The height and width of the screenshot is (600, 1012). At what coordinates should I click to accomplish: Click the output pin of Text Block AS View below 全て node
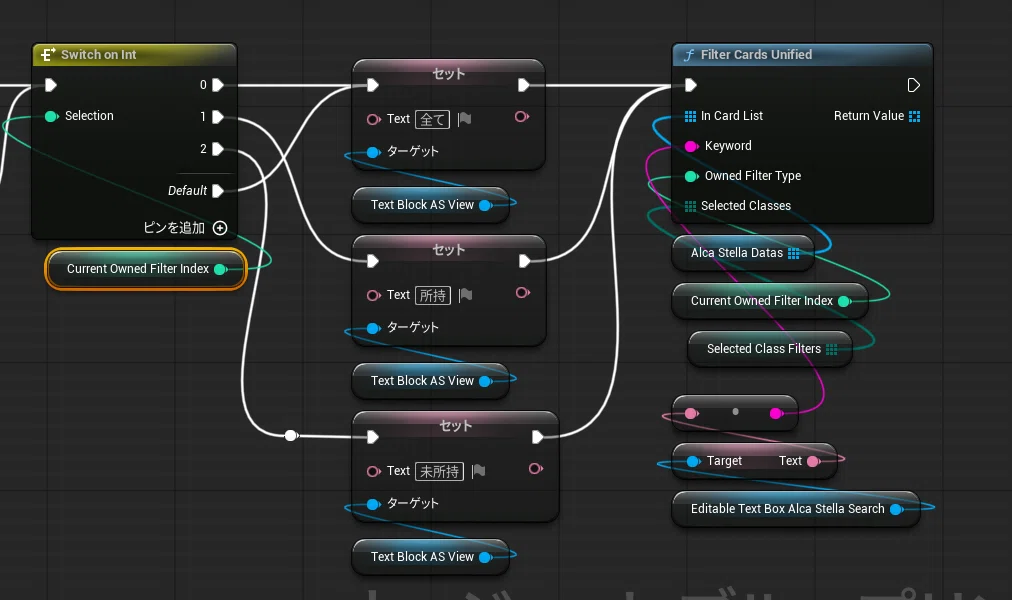coord(485,205)
